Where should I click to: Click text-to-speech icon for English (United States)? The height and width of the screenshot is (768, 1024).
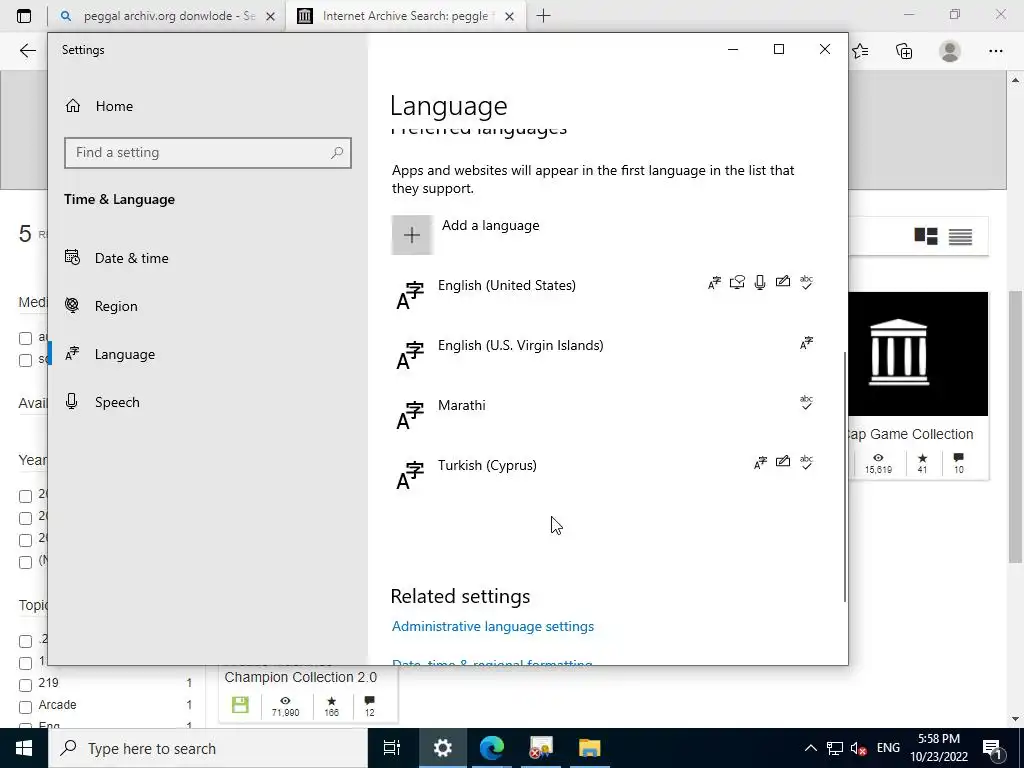(x=737, y=283)
